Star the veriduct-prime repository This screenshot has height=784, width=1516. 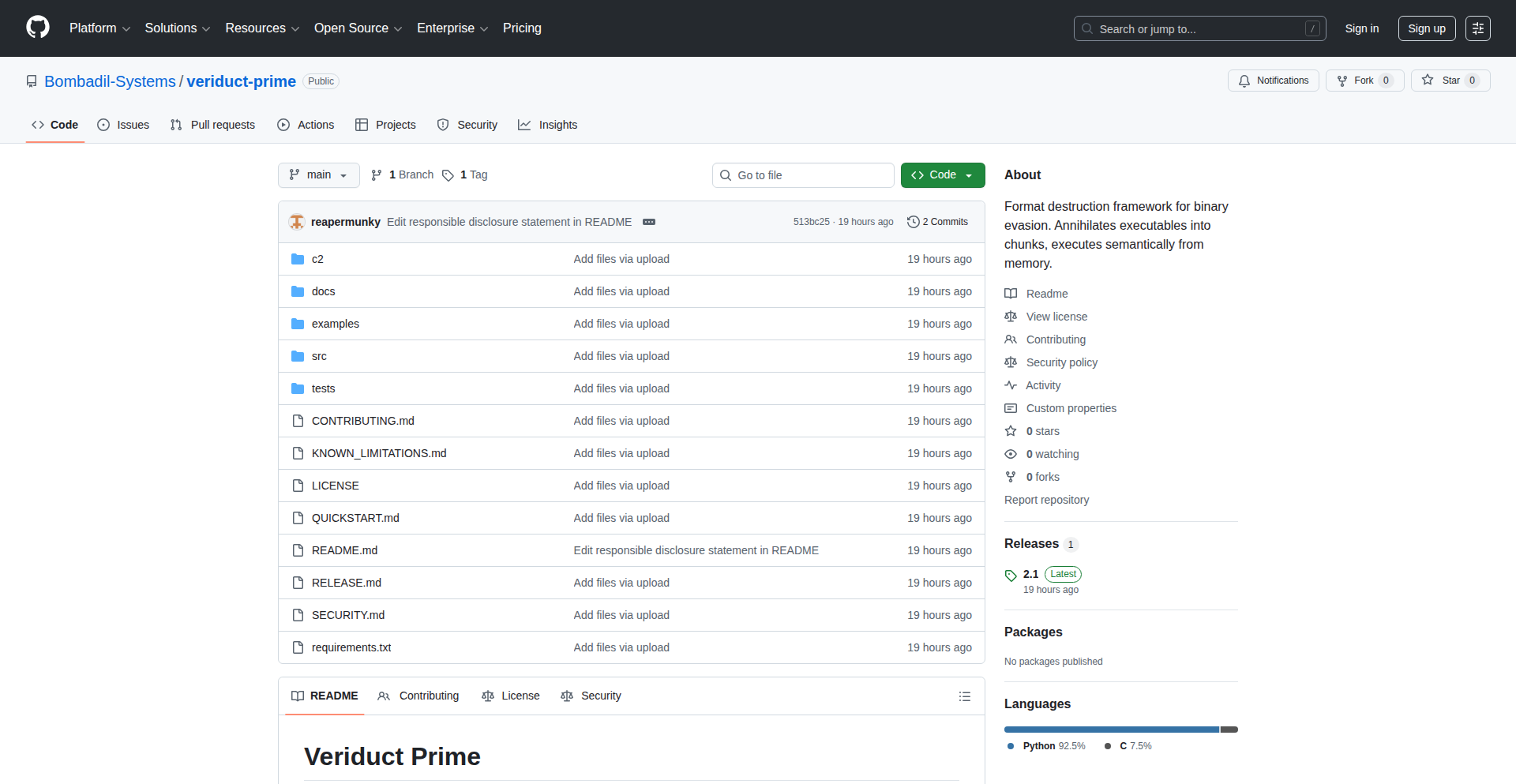[x=1442, y=81]
